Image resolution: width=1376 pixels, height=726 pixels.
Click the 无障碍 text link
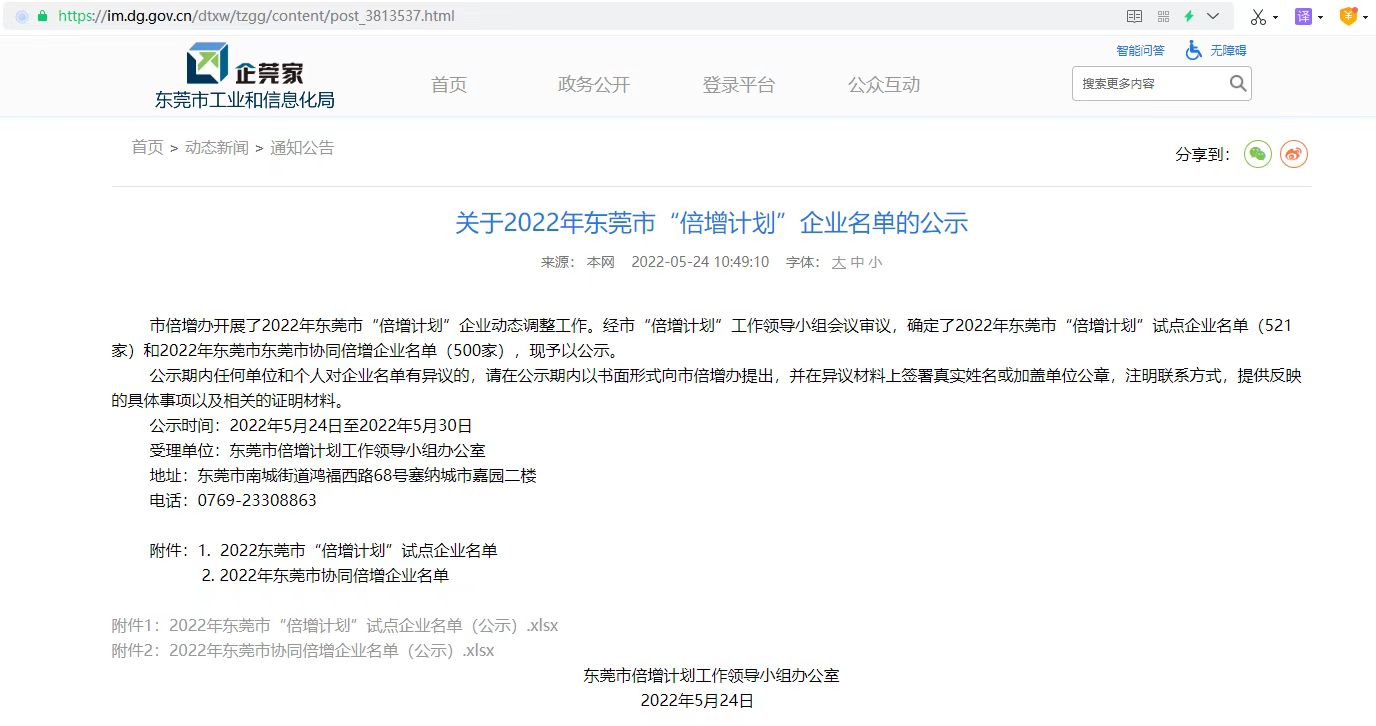click(x=1228, y=50)
